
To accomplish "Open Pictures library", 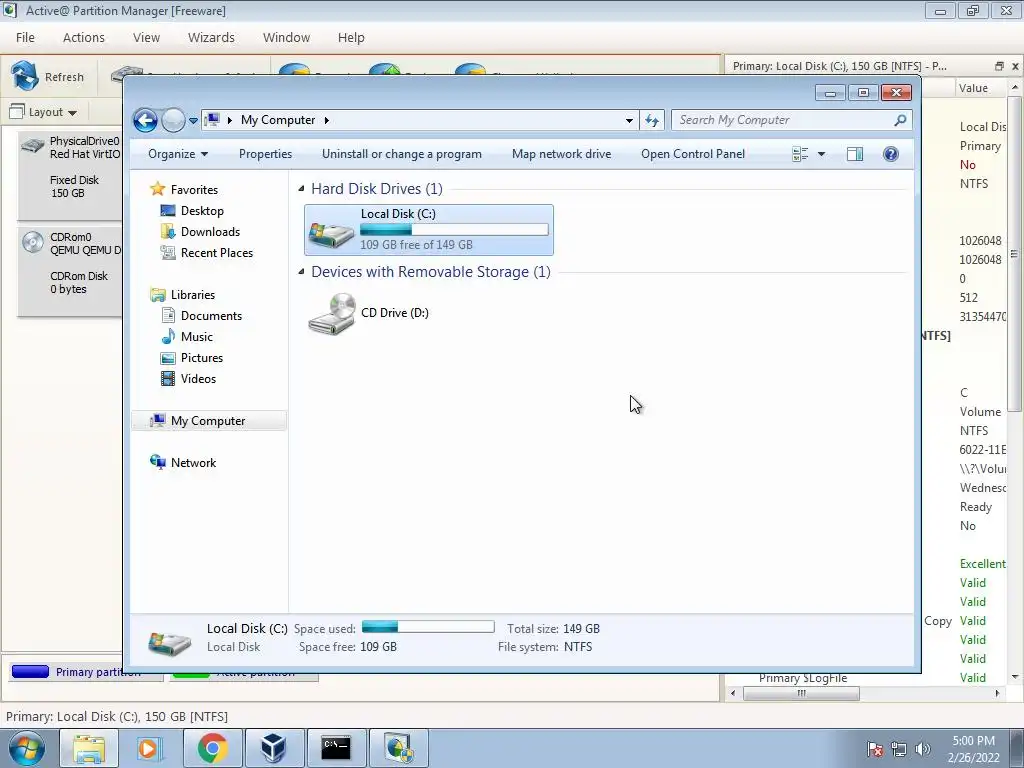I will point(202,358).
